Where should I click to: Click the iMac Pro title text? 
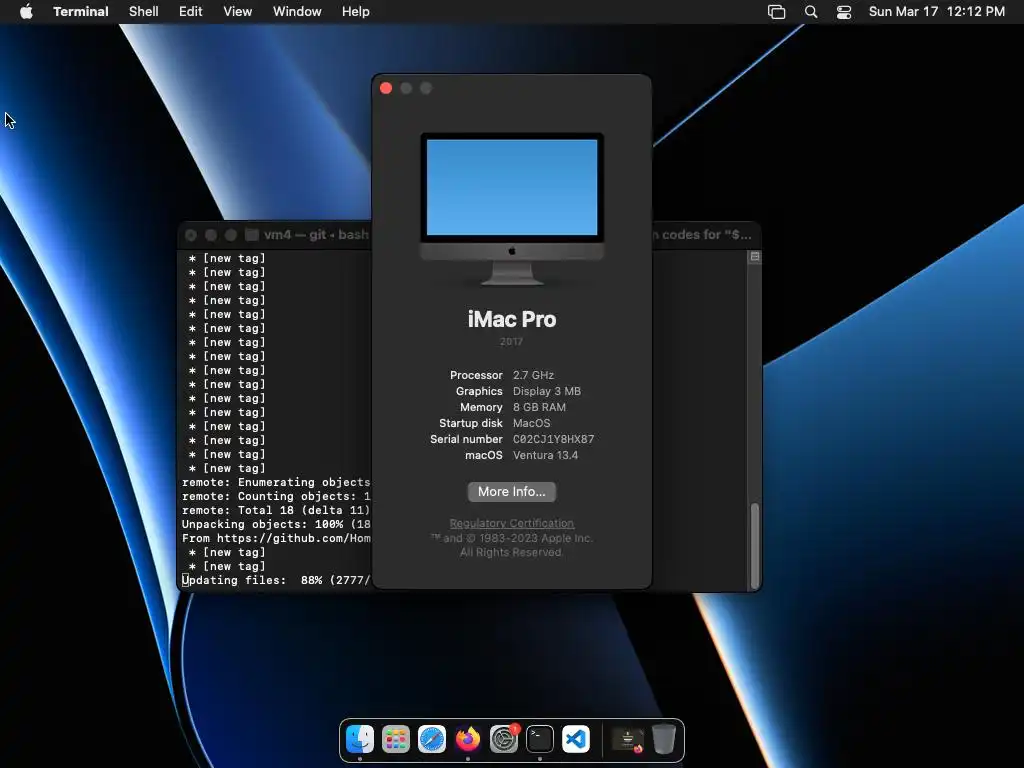[512, 319]
